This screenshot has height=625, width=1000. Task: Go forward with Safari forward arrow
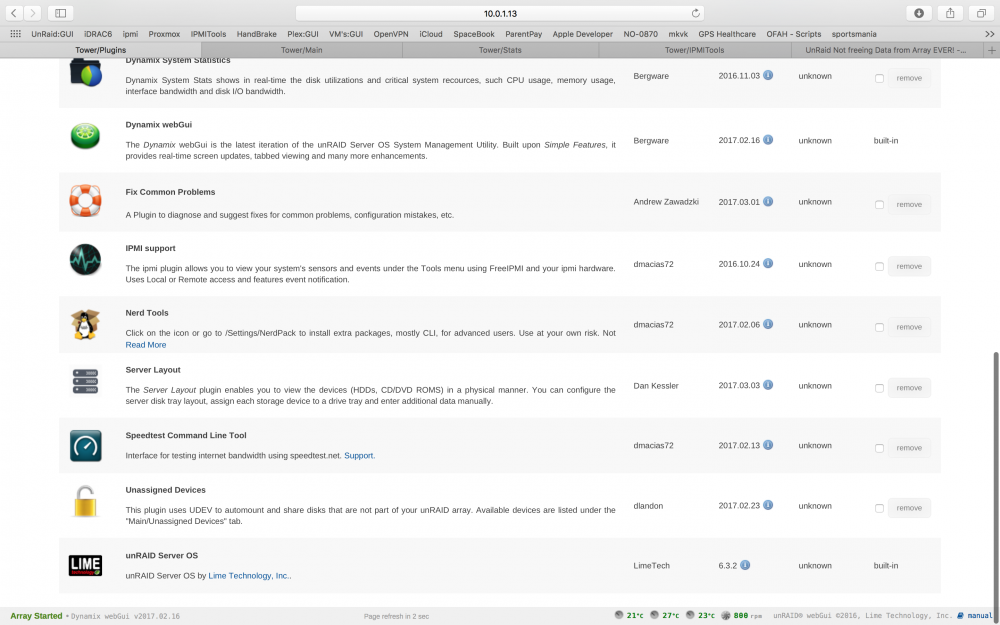(33, 13)
